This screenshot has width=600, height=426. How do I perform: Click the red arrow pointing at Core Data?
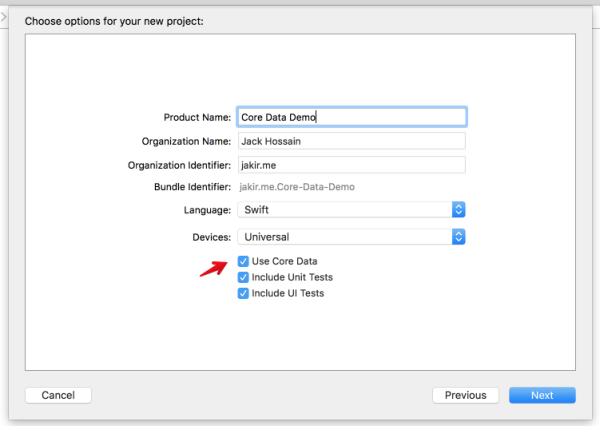point(213,267)
